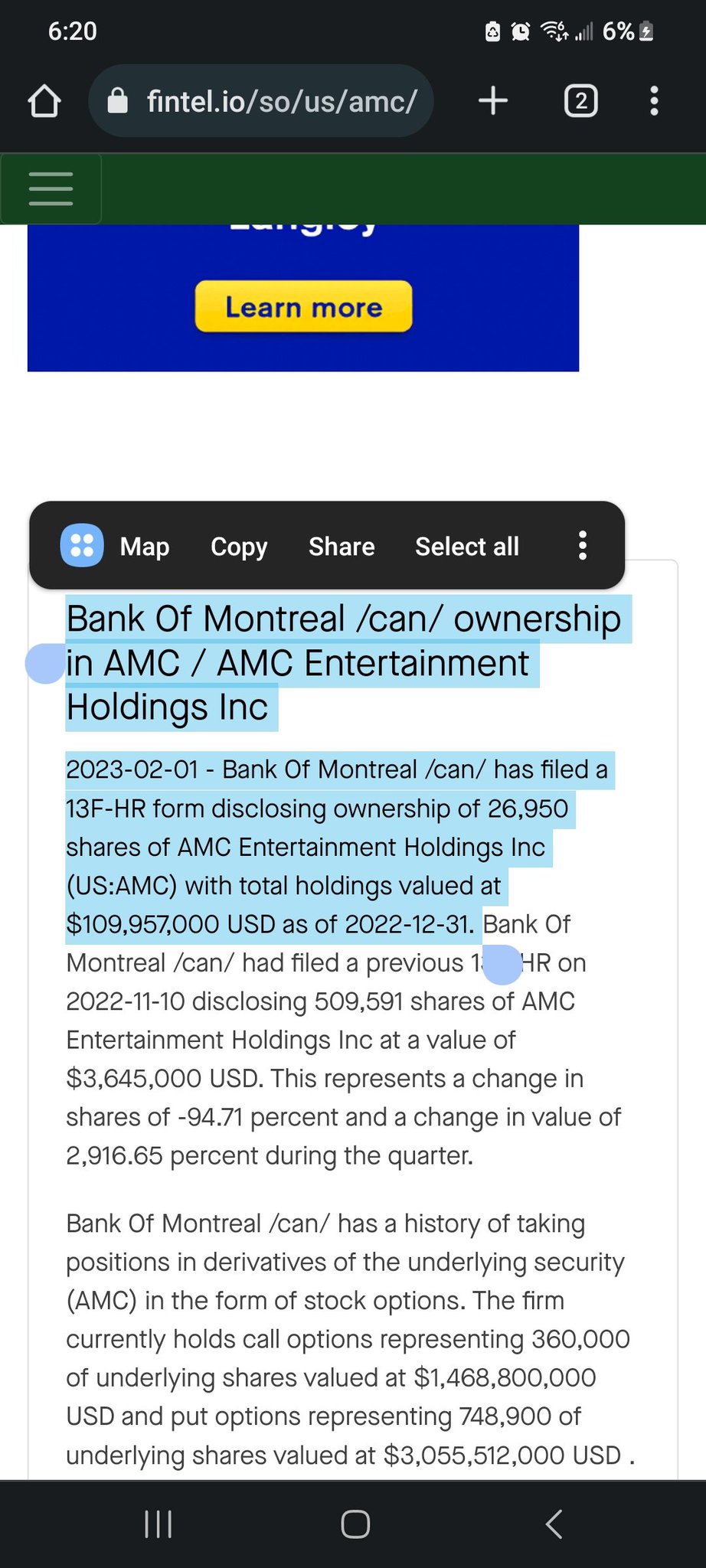Tap the site lock security icon
The width and height of the screenshot is (706, 1568).
pyautogui.click(x=117, y=101)
